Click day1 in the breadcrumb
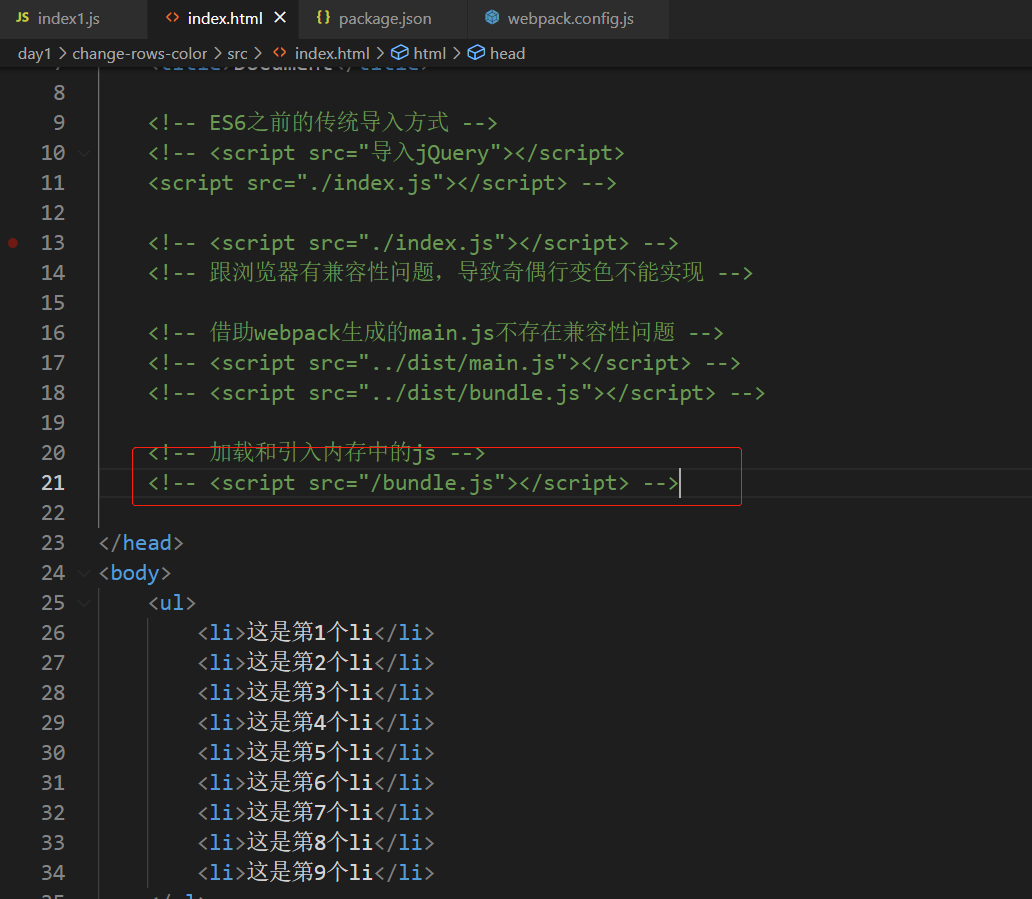The height and width of the screenshot is (899, 1032). pyautogui.click(x=34, y=53)
